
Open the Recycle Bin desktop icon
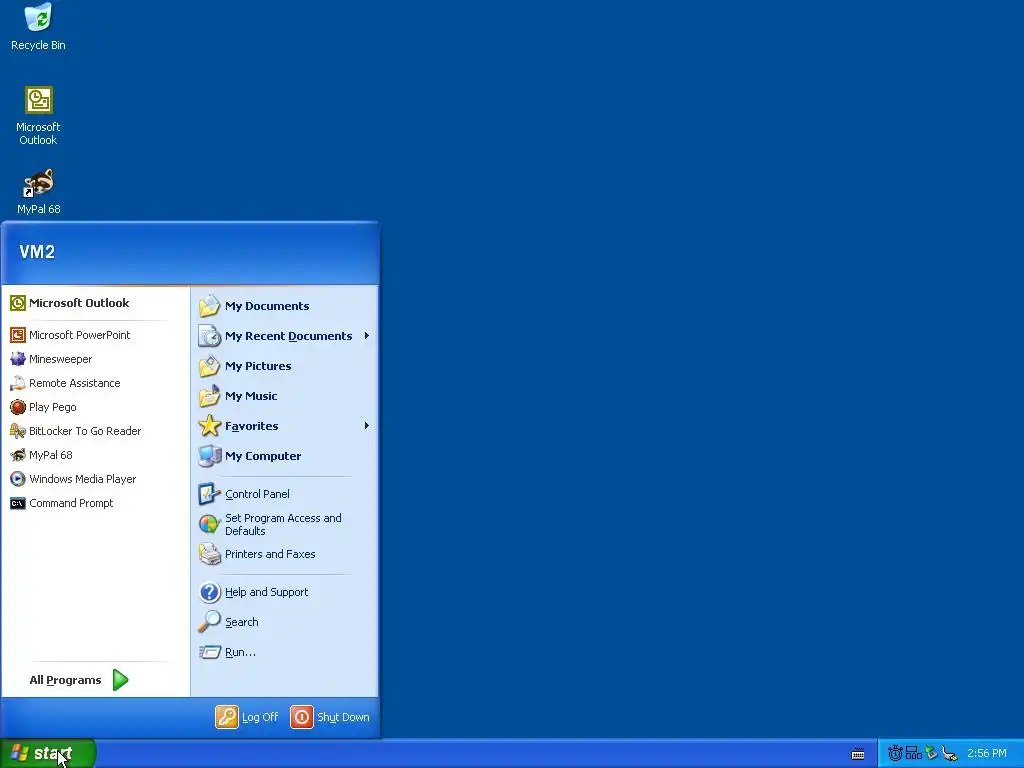point(39,26)
